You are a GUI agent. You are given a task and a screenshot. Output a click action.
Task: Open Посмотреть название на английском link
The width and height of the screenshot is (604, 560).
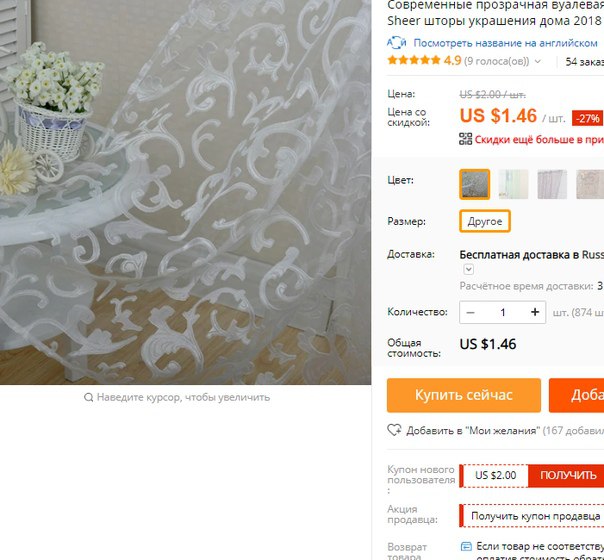pyautogui.click(x=505, y=43)
